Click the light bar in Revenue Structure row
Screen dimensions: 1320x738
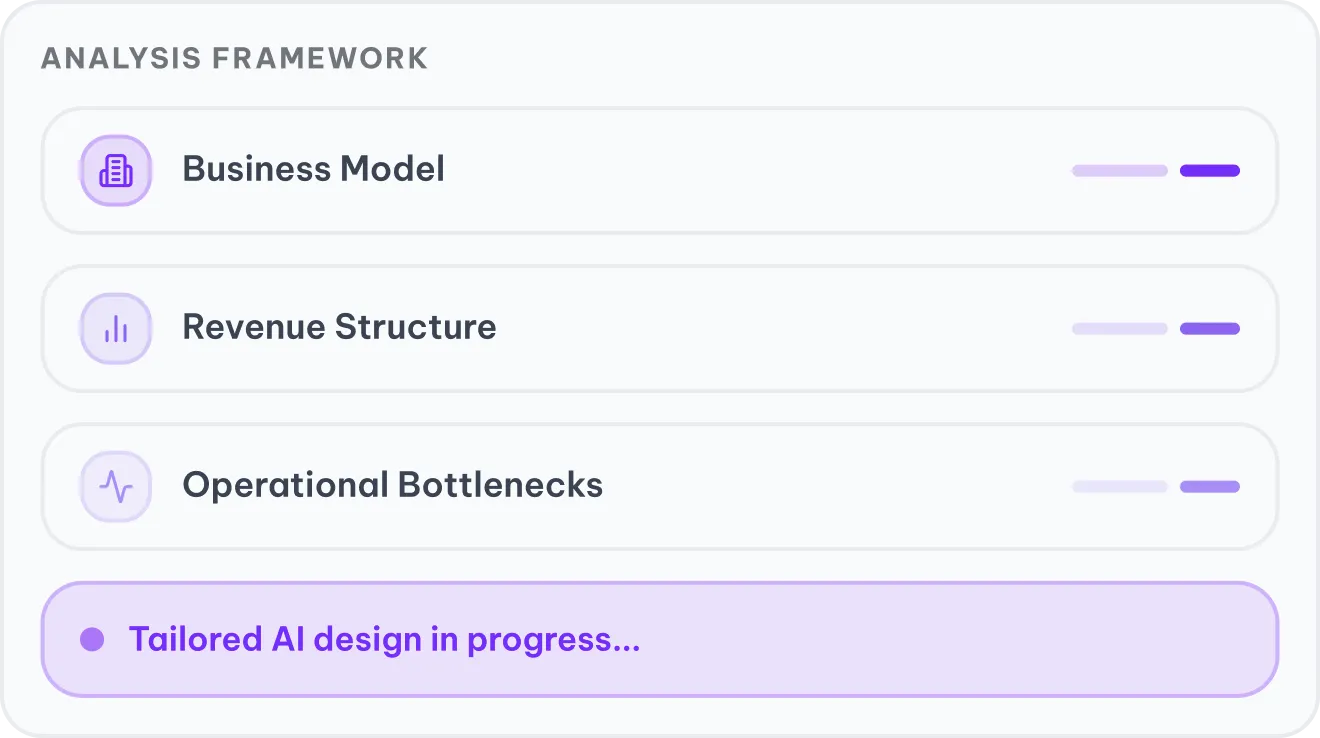(x=1119, y=329)
